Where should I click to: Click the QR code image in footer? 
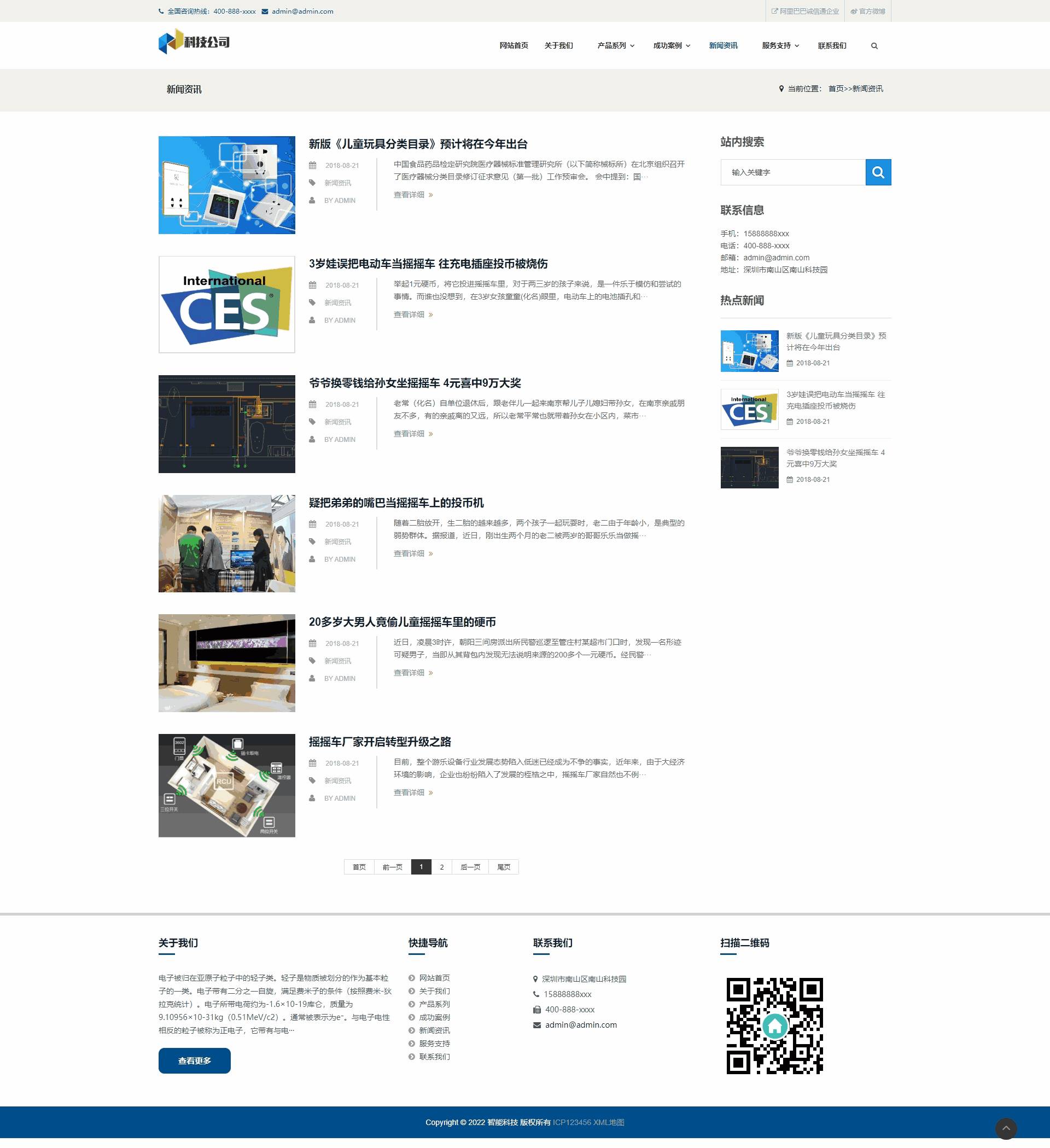tap(774, 1025)
